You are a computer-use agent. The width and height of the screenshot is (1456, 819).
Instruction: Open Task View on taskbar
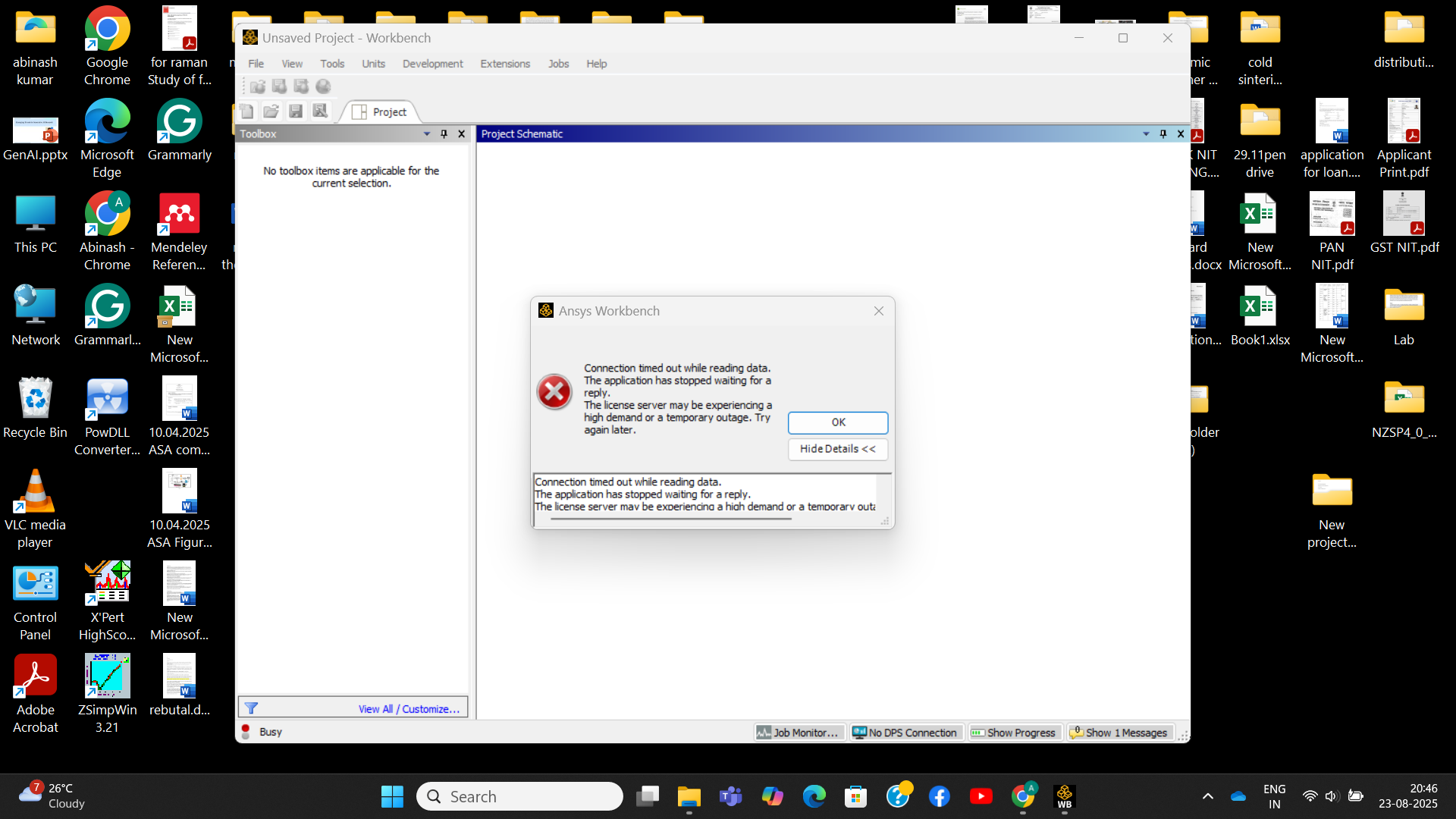point(648,796)
